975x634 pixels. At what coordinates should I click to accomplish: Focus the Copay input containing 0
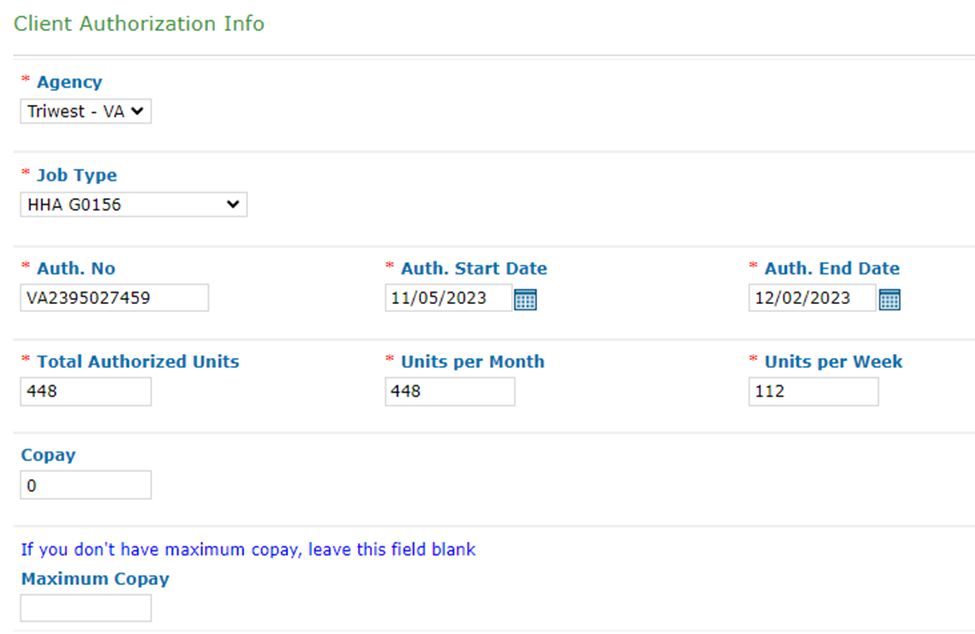(86, 485)
